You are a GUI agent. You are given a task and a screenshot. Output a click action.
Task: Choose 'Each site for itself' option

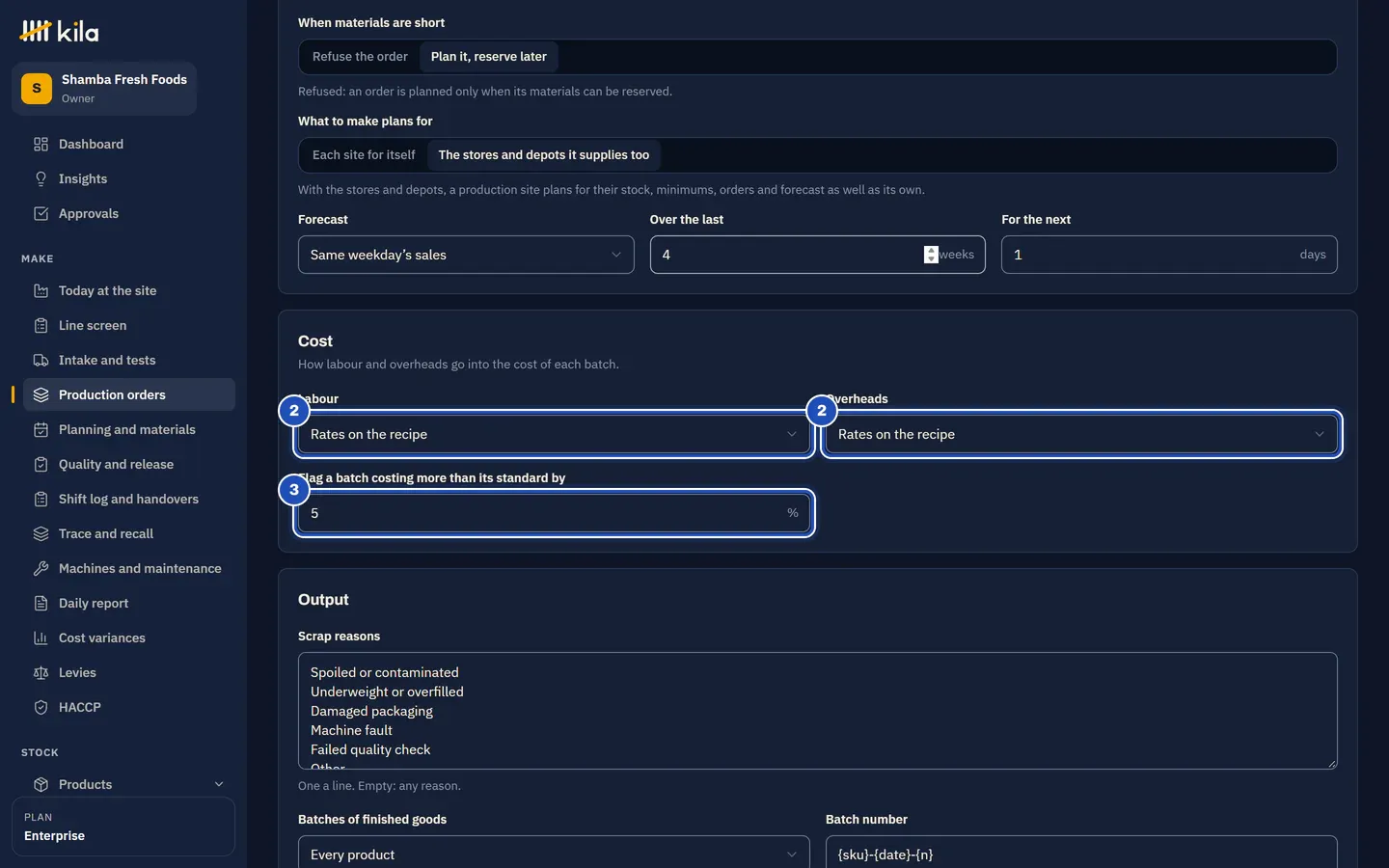coord(364,155)
